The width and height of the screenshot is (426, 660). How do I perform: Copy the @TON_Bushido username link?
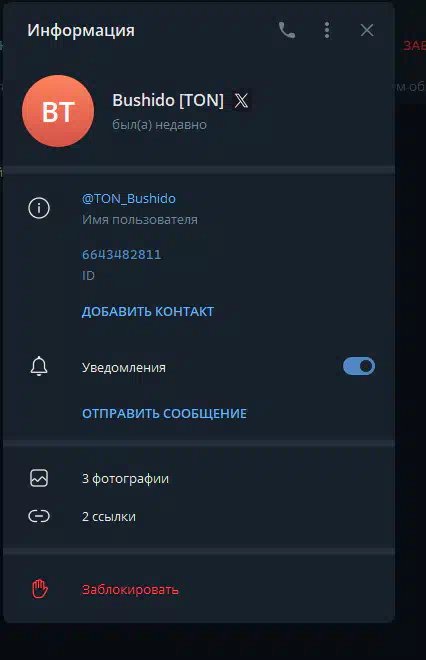tap(129, 199)
